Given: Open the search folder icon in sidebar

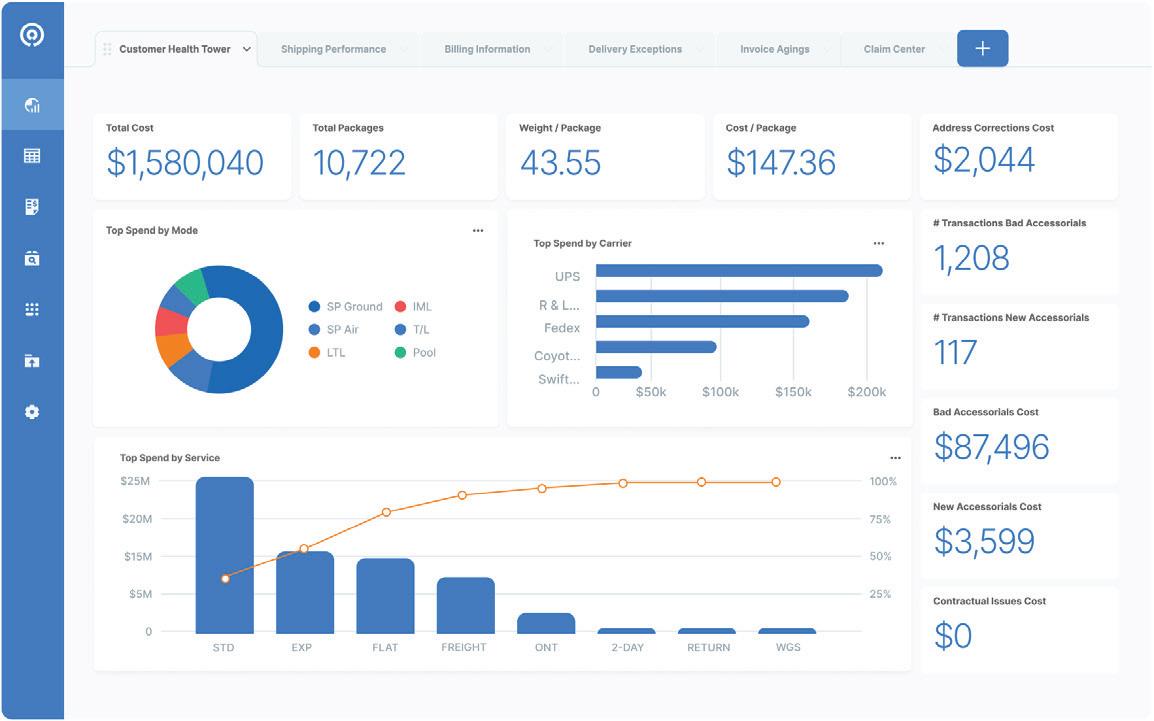Looking at the screenshot, I should coord(32,258).
